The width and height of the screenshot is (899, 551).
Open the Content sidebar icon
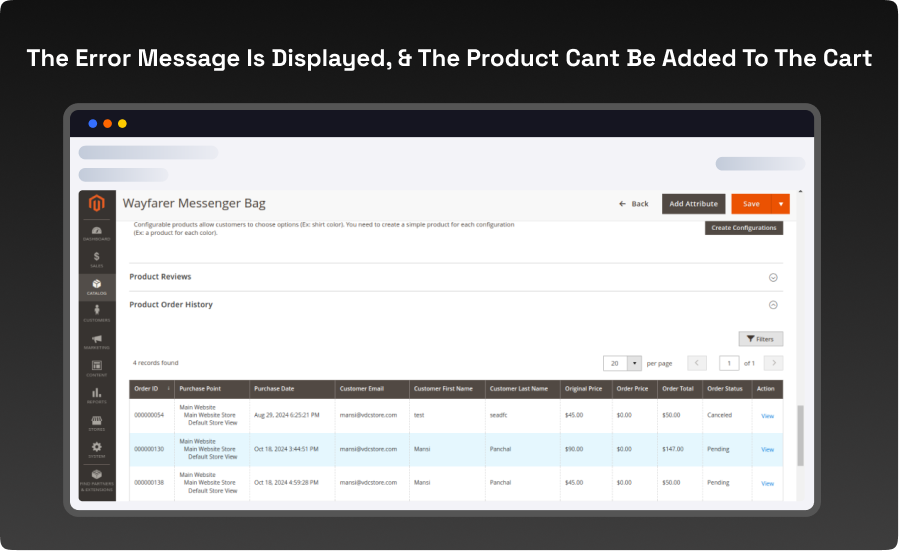[97, 369]
